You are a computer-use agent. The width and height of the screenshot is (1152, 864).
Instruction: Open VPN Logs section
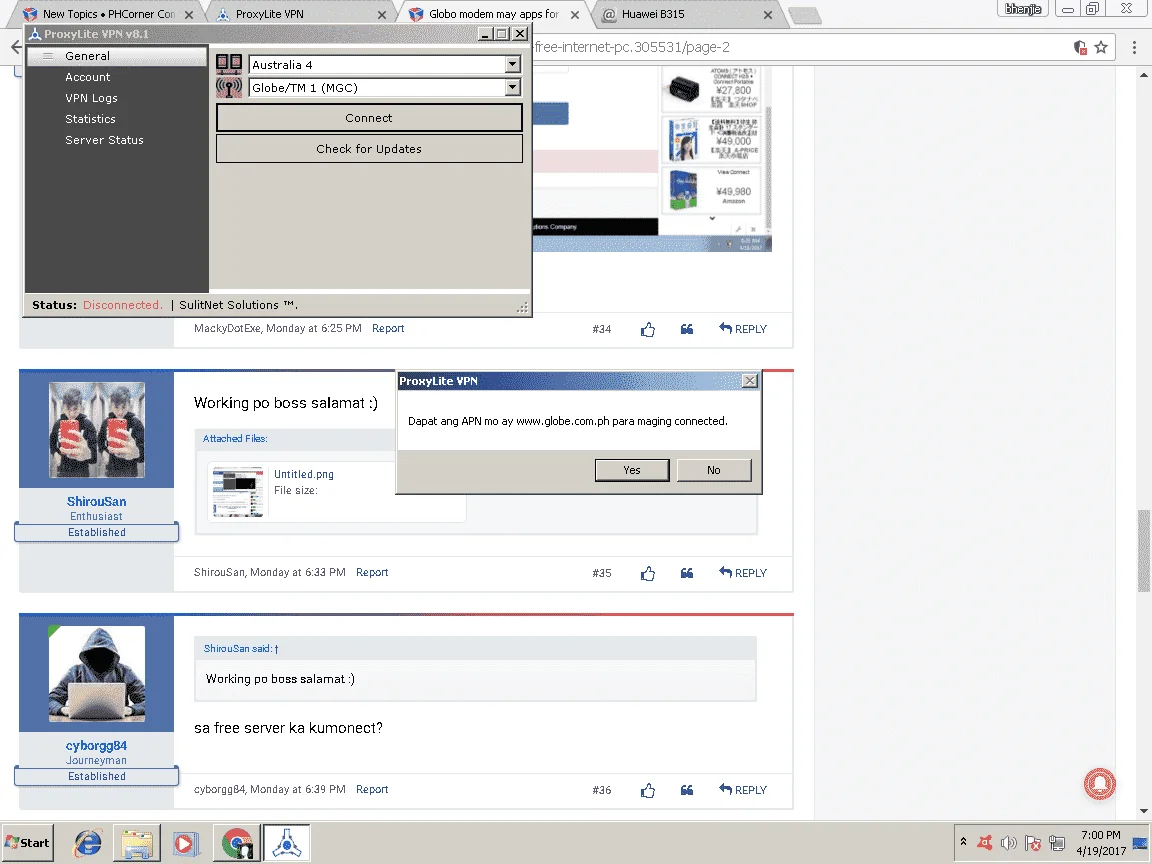(x=91, y=98)
